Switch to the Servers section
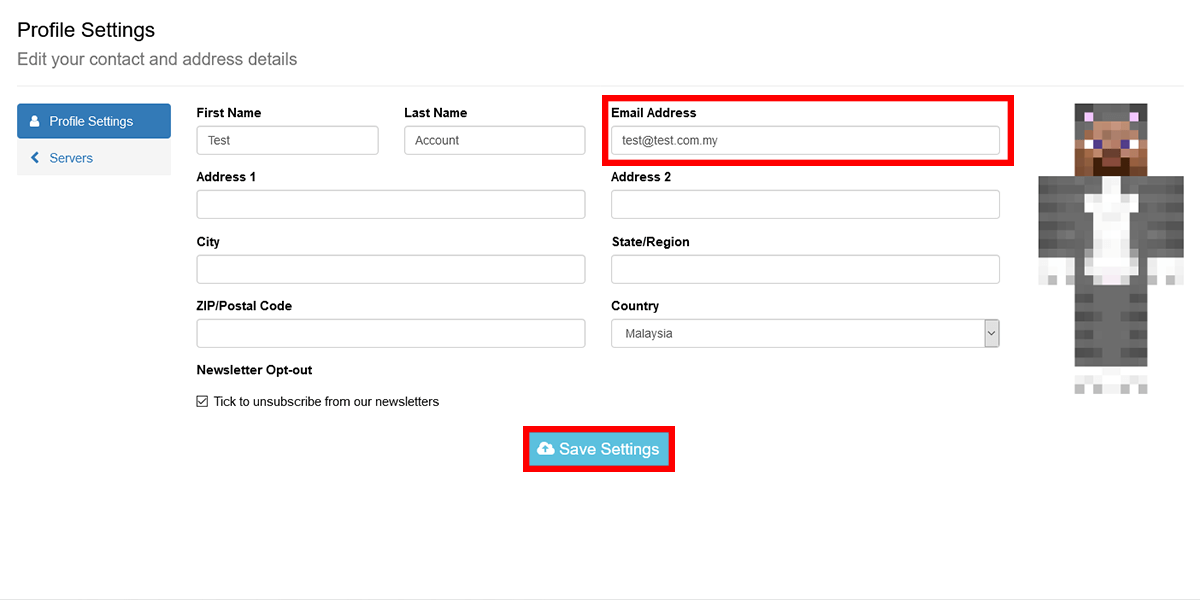 70,157
